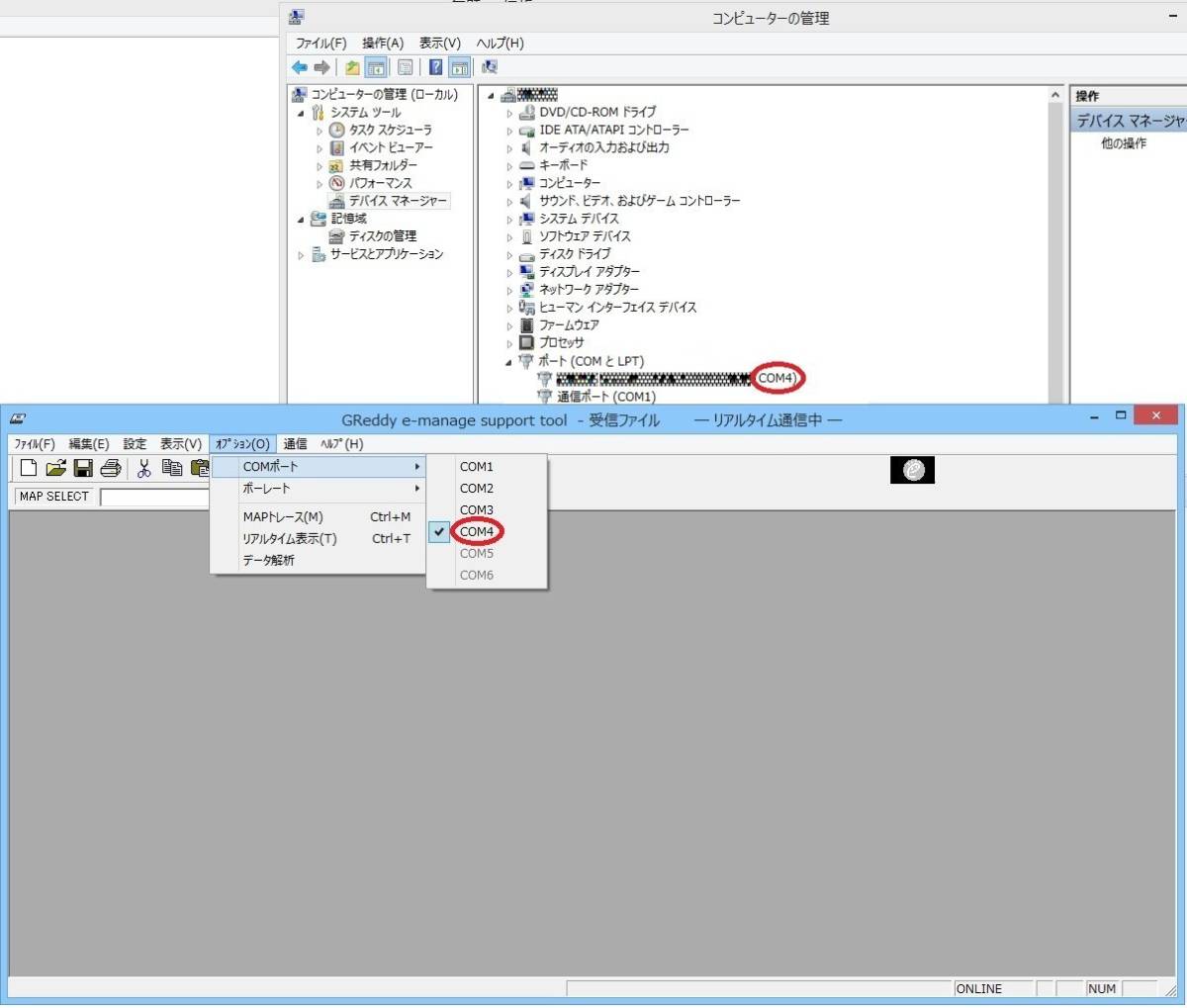Click the blue Back arrow in Computer Management
Screen dimensions: 1187x1008
click(x=299, y=67)
